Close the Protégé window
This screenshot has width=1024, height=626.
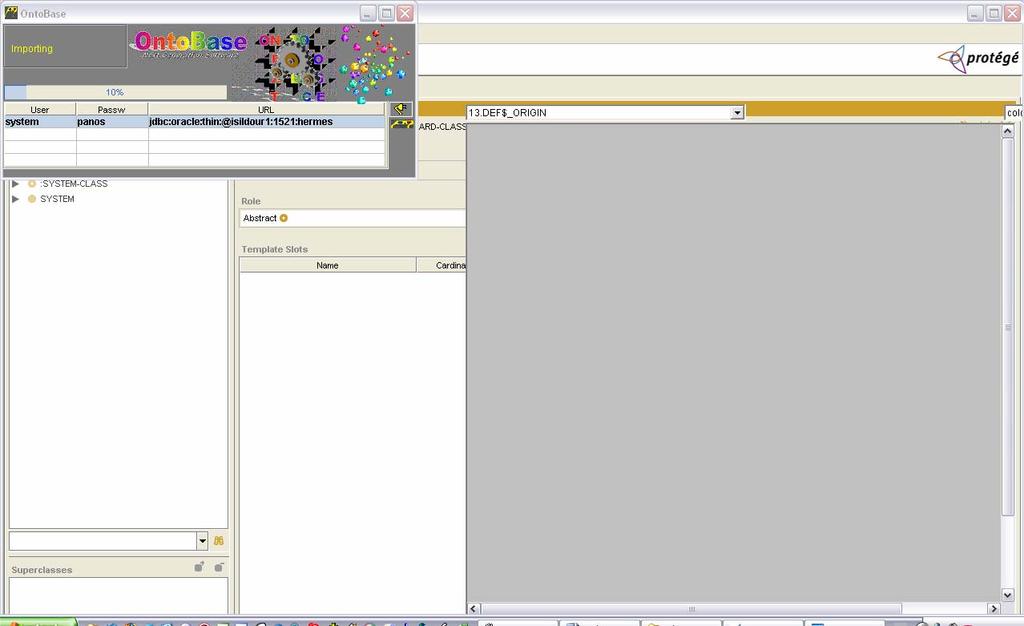tap(1012, 13)
